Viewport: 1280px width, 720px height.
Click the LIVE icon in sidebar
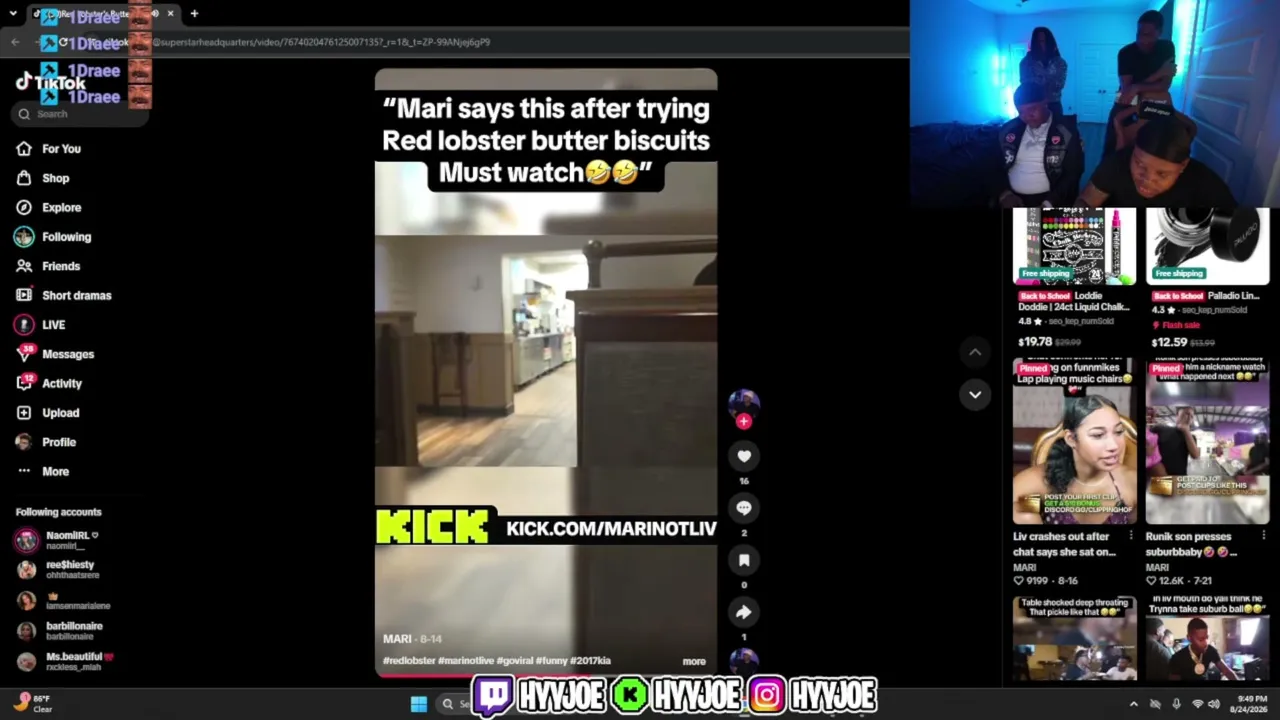click(24, 325)
